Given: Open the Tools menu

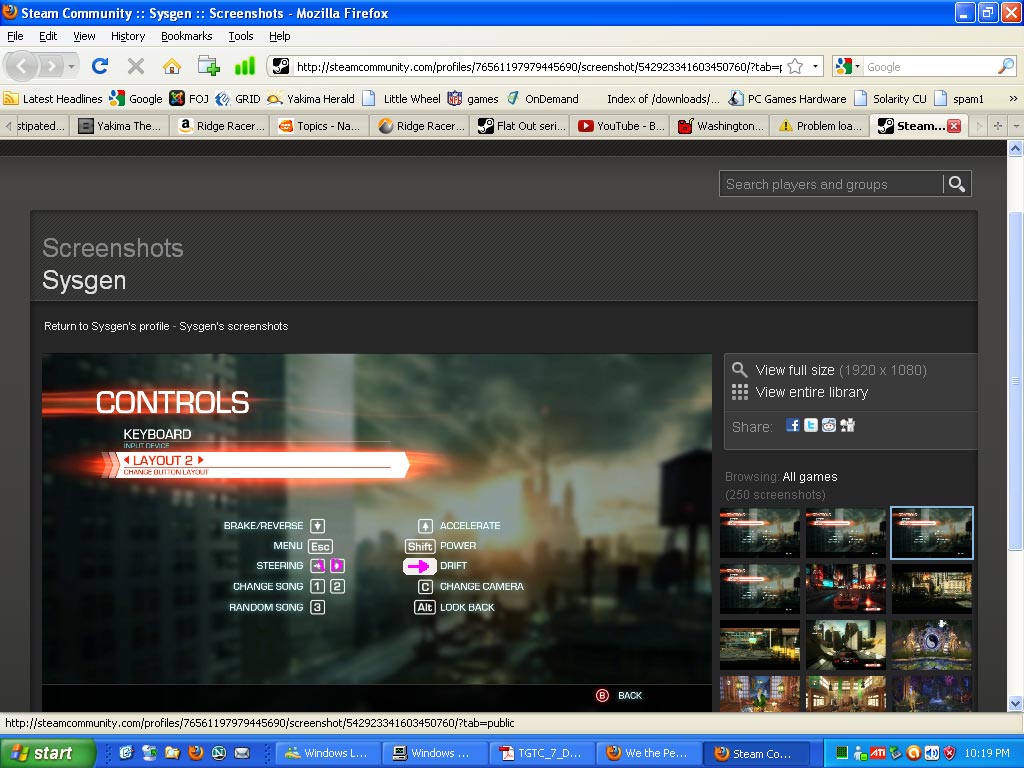Looking at the screenshot, I should coord(240,36).
